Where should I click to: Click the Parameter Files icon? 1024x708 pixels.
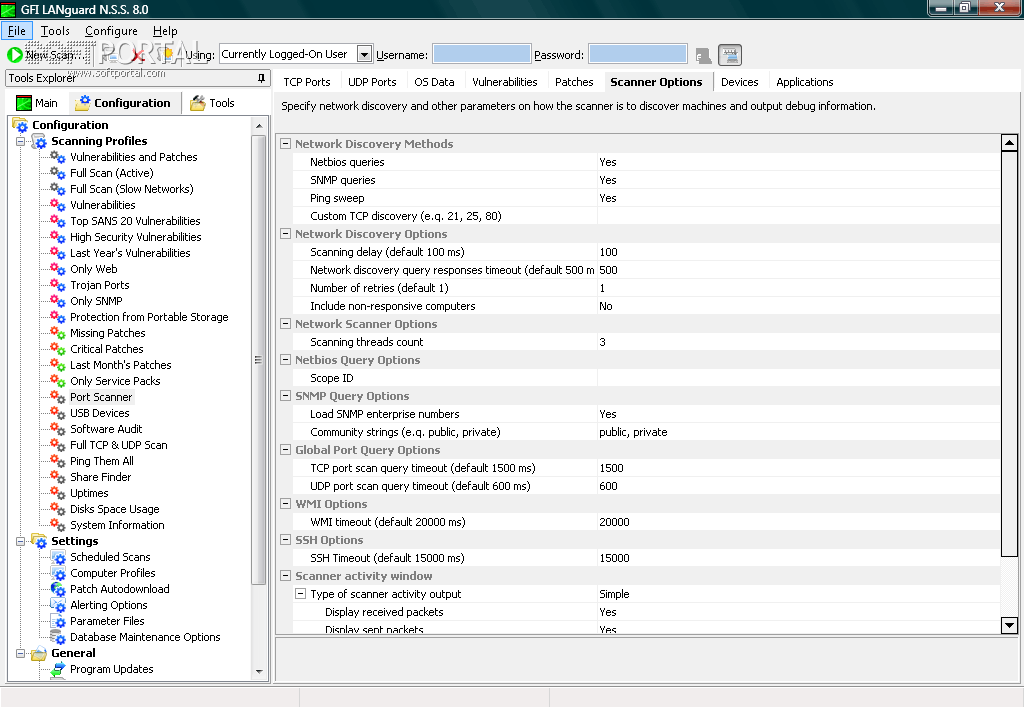(58, 621)
